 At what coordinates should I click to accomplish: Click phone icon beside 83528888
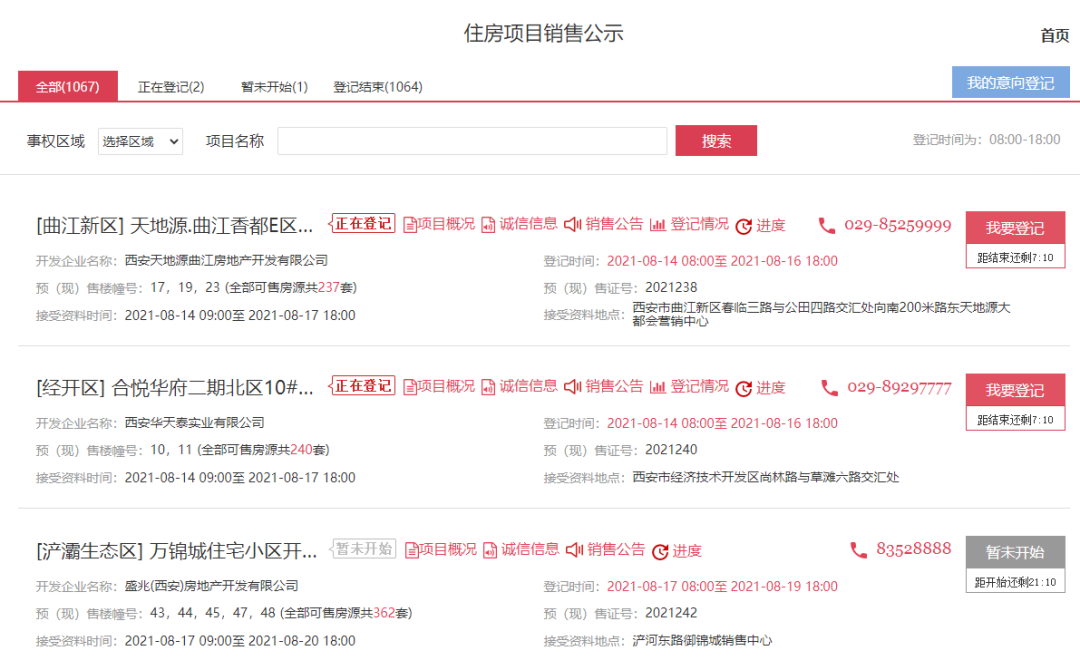coord(858,550)
